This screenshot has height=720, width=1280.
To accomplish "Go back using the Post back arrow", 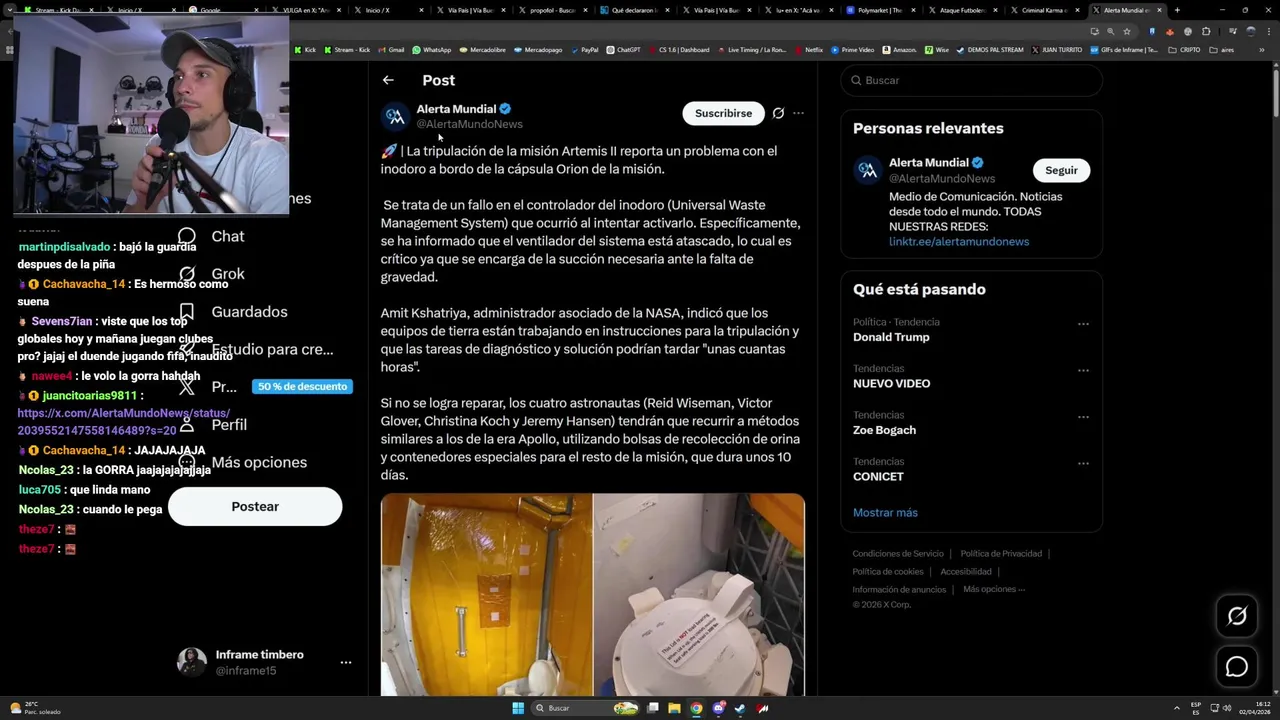I will 388,80.
